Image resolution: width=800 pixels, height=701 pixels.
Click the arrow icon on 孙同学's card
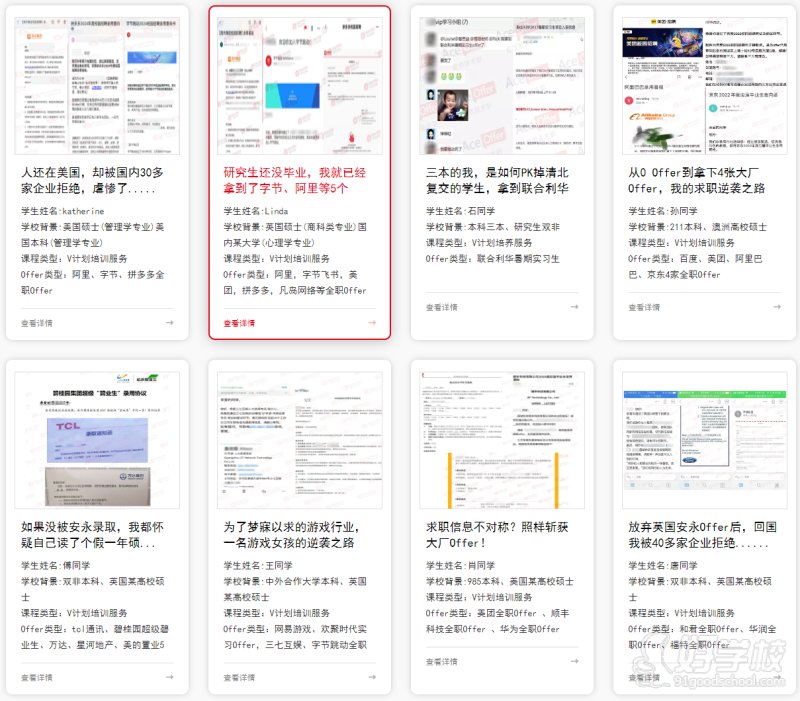(x=777, y=307)
